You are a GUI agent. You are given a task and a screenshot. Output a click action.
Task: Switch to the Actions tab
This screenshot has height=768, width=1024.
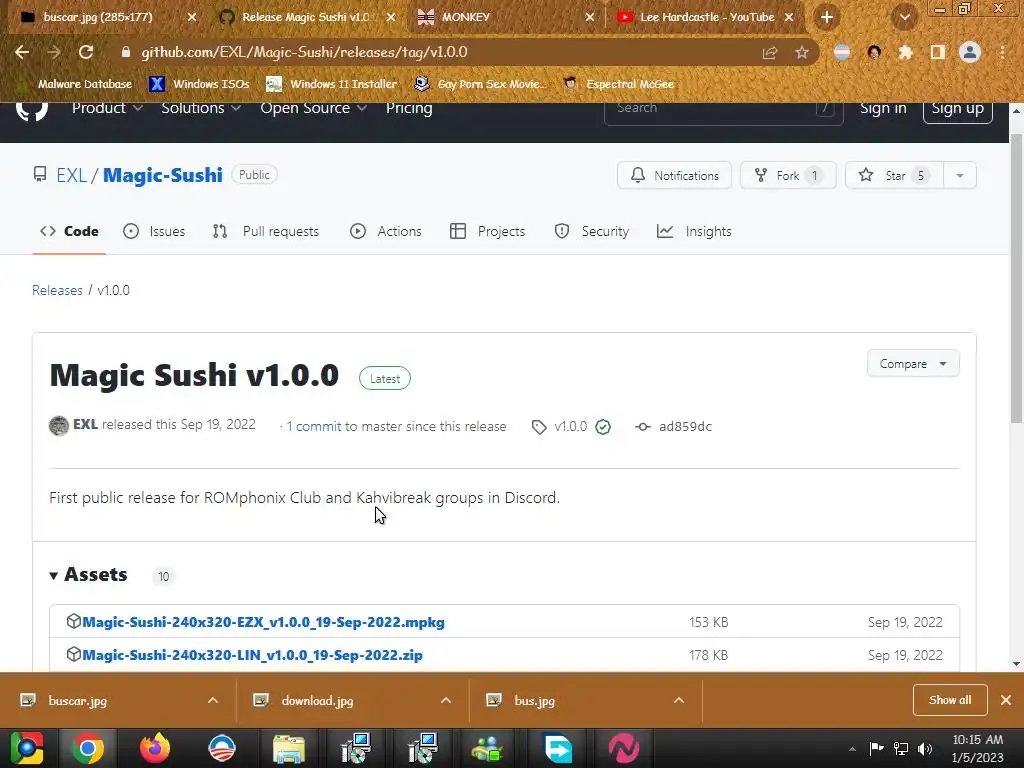tap(386, 231)
